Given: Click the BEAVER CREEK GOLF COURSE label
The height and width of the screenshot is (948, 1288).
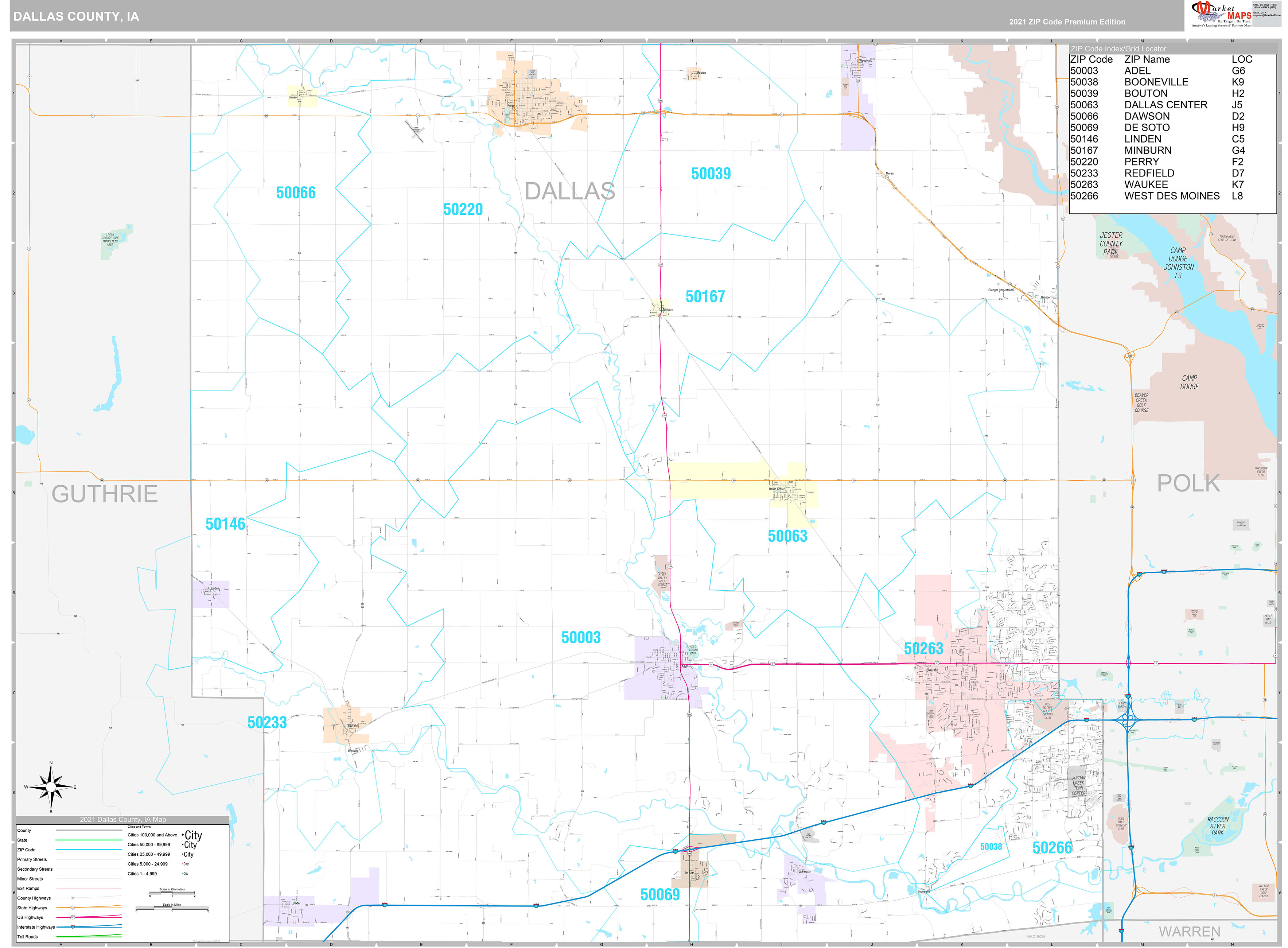Looking at the screenshot, I should click(1141, 403).
